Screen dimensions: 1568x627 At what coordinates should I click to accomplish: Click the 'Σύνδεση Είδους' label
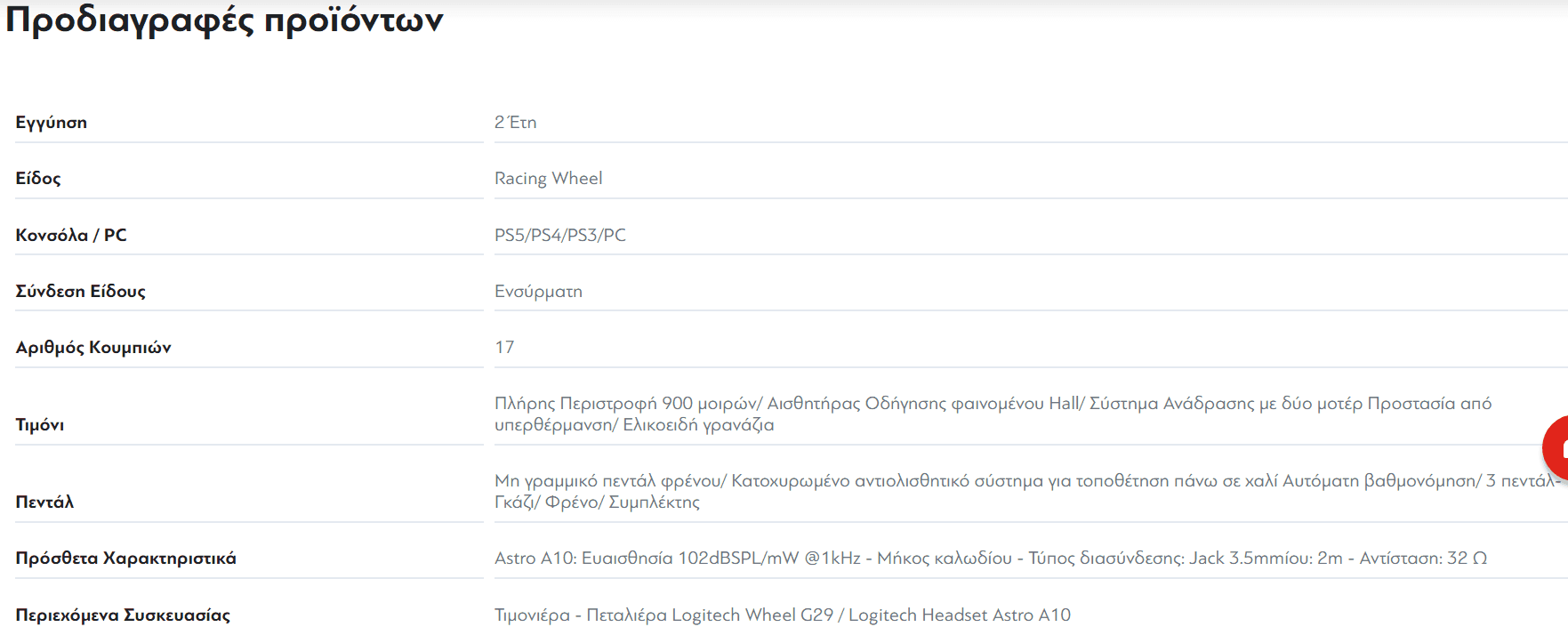point(81,291)
